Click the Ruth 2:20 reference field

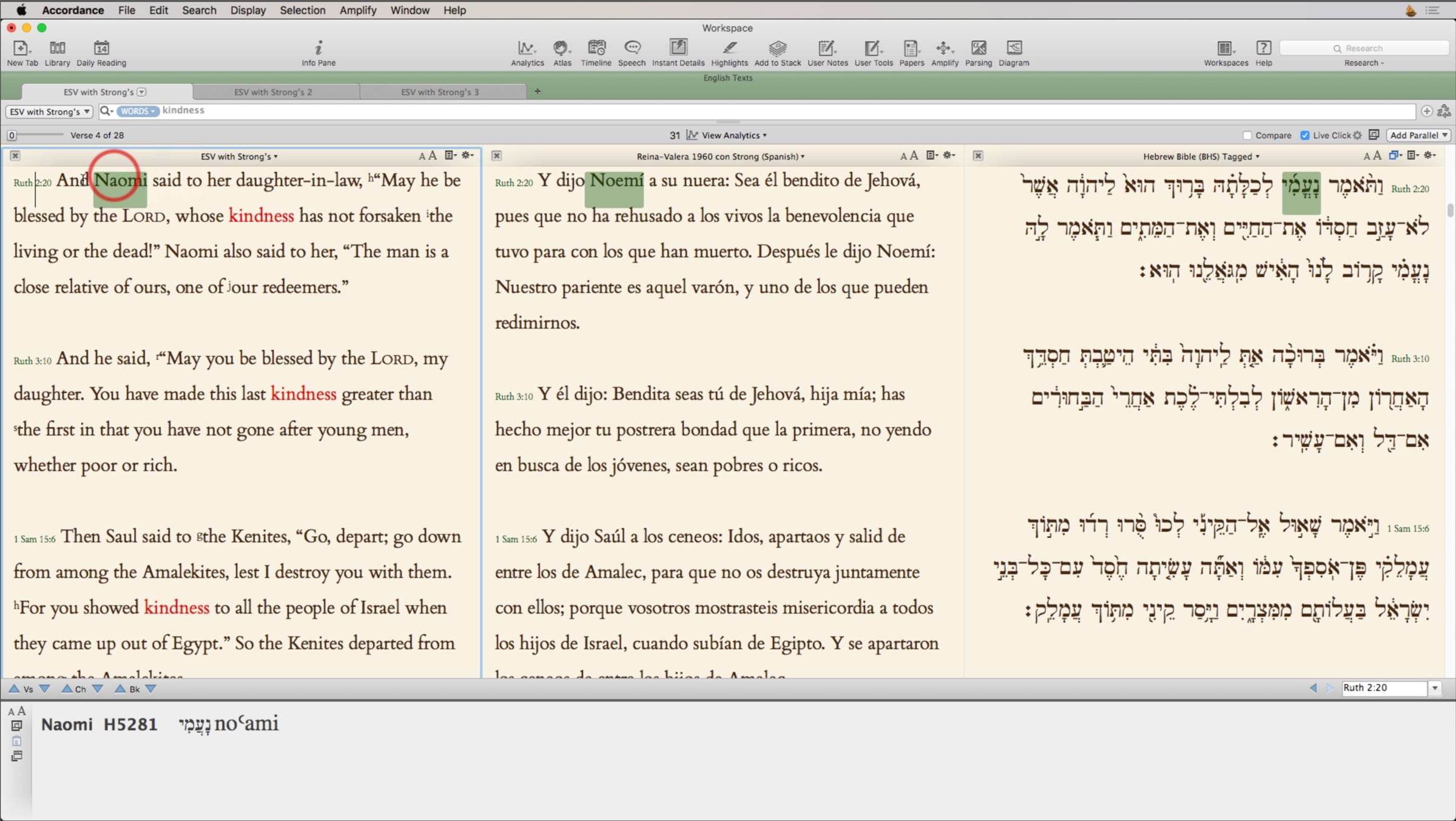[x=1383, y=688]
